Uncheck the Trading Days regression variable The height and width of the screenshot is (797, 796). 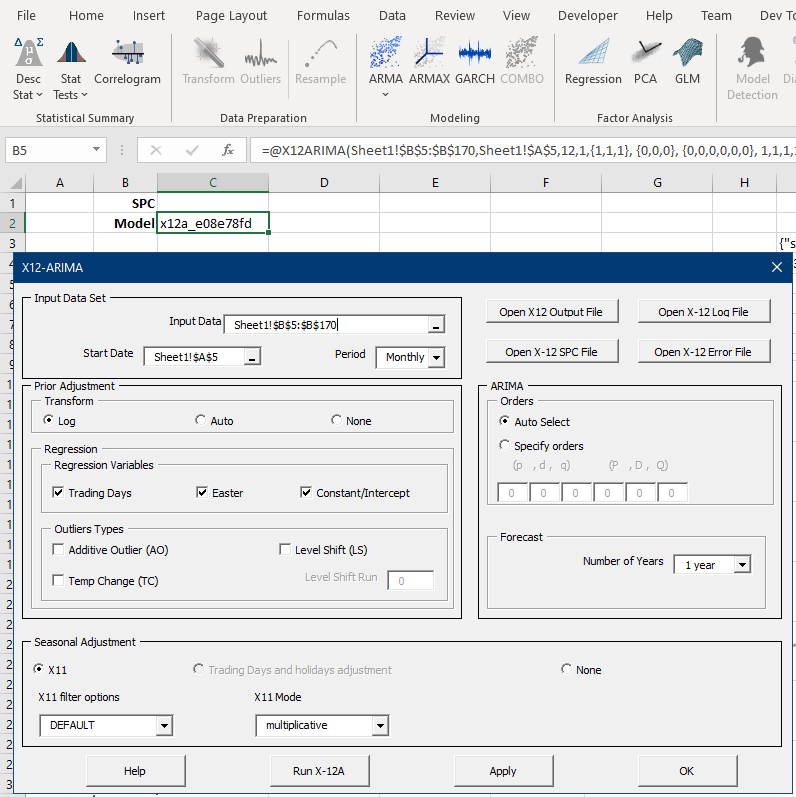(58, 492)
